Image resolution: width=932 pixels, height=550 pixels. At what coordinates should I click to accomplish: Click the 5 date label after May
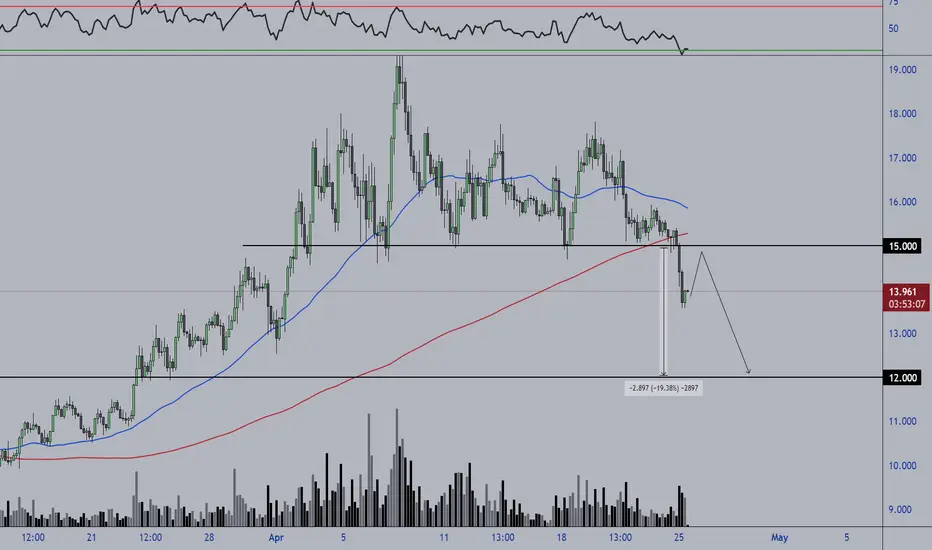coord(846,538)
